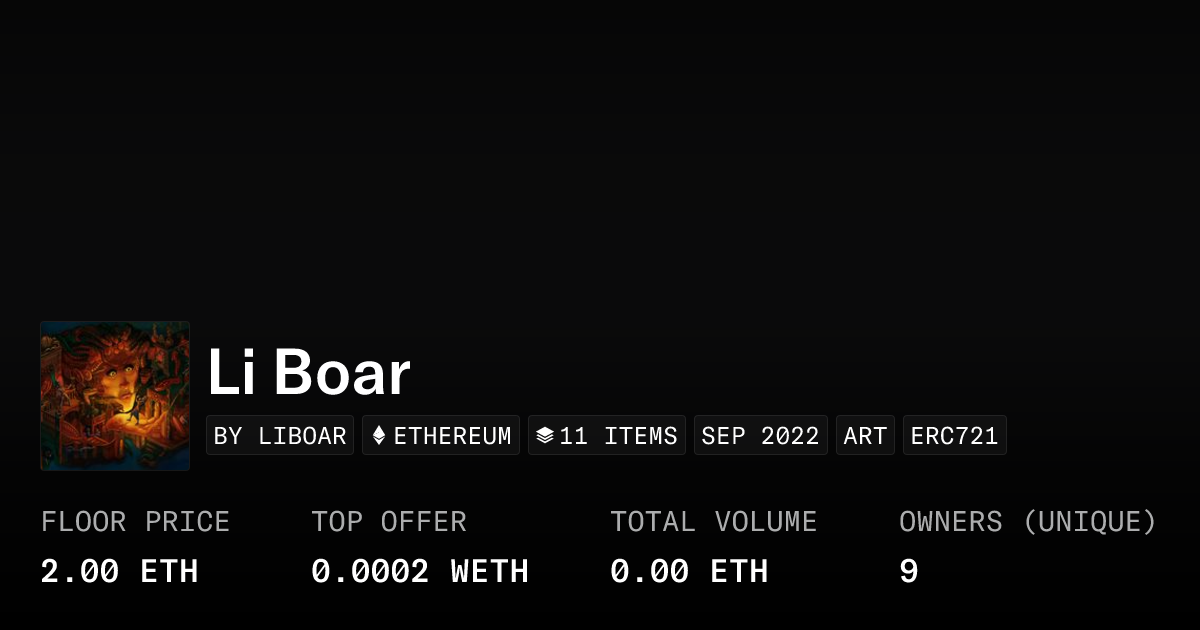Click the TOTAL VOLUME label
The image size is (1200, 630).
(713, 522)
